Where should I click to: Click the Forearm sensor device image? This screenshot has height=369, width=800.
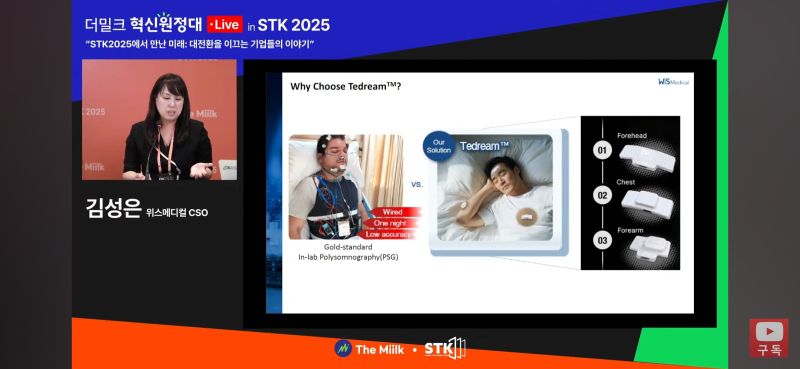[649, 249]
